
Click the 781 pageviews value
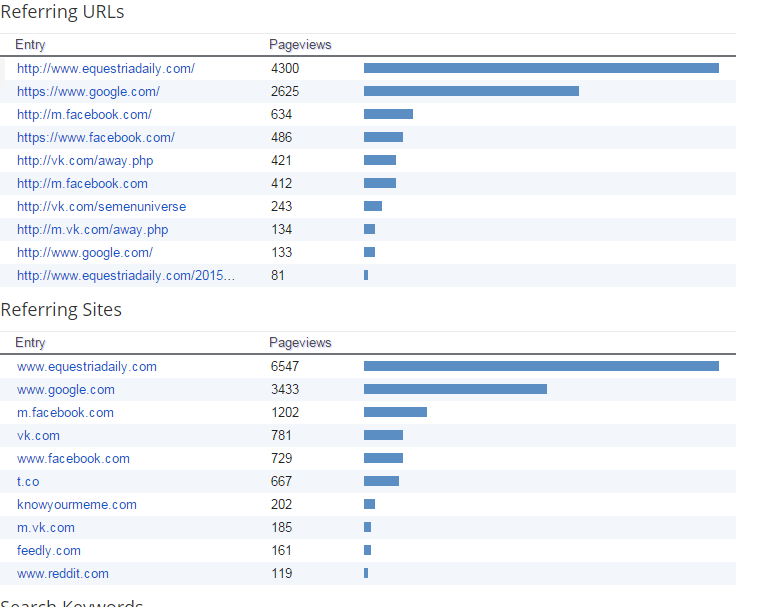pos(281,436)
